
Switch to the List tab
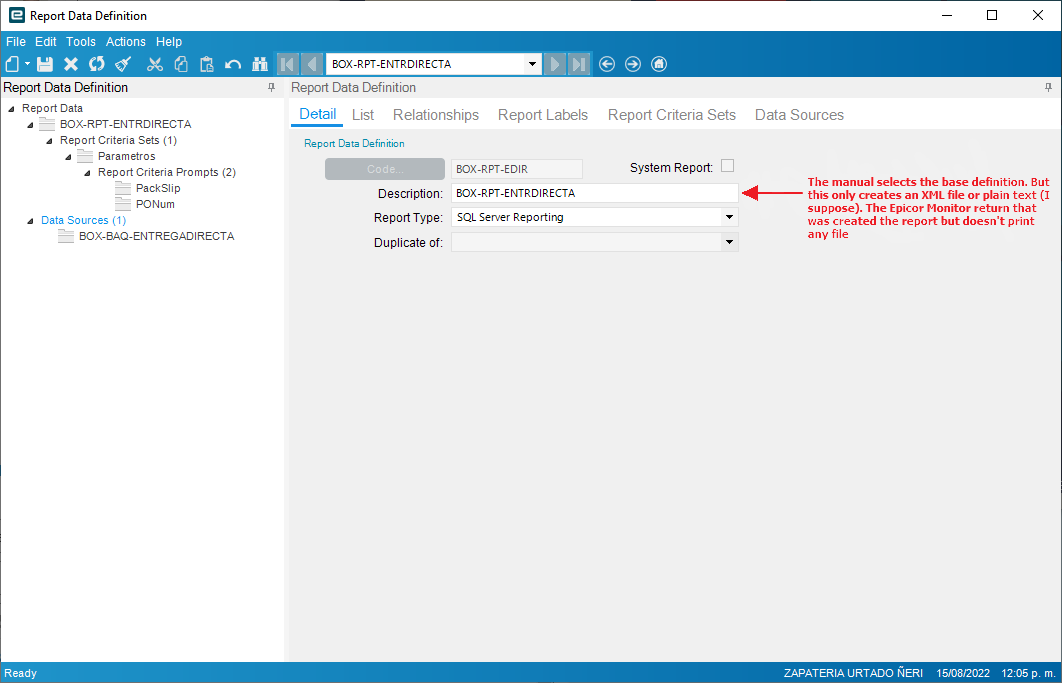[x=363, y=115]
